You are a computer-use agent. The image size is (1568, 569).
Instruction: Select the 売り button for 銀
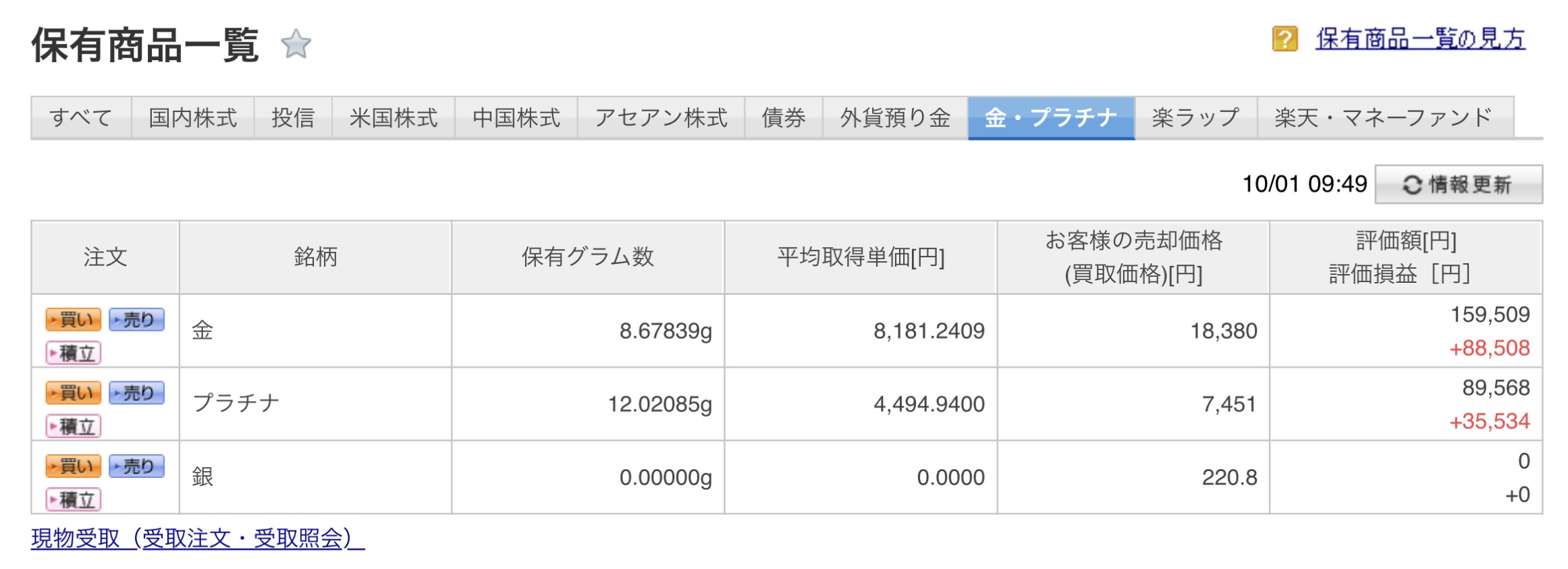[137, 466]
